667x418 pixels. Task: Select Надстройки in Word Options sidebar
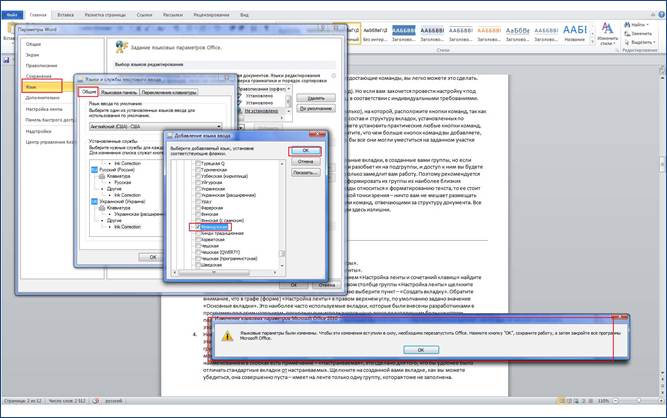tap(38, 131)
